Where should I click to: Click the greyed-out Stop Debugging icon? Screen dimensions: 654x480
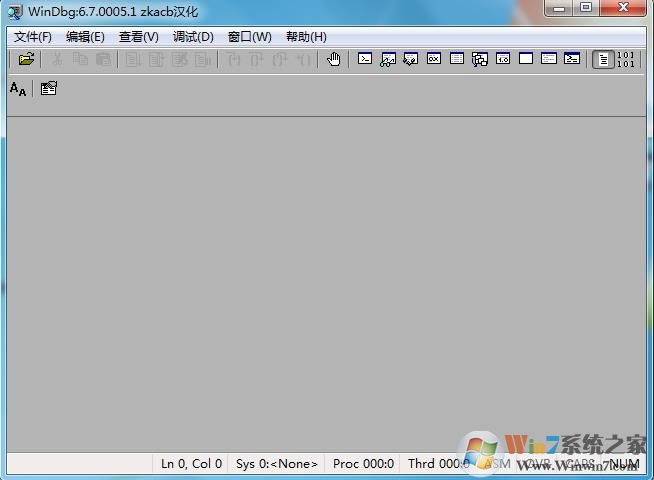coord(179,59)
